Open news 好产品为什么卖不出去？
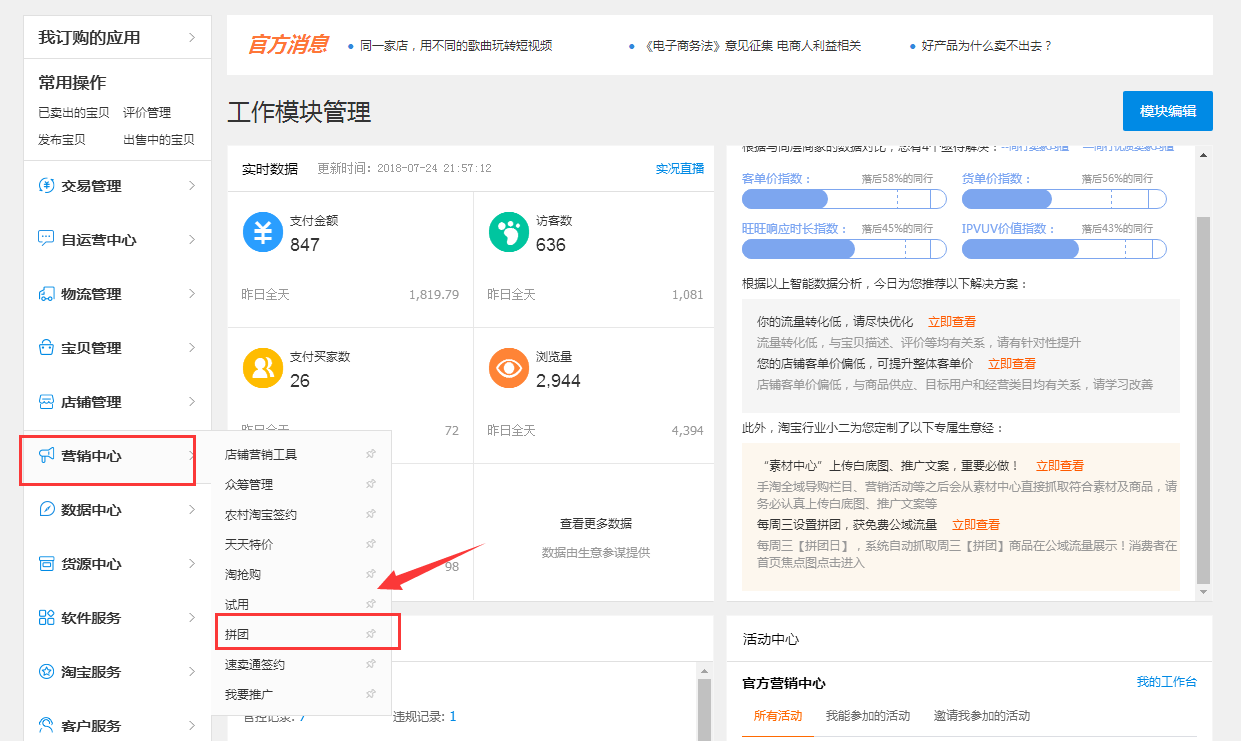This screenshot has height=741, width=1241. pyautogui.click(x=987, y=46)
